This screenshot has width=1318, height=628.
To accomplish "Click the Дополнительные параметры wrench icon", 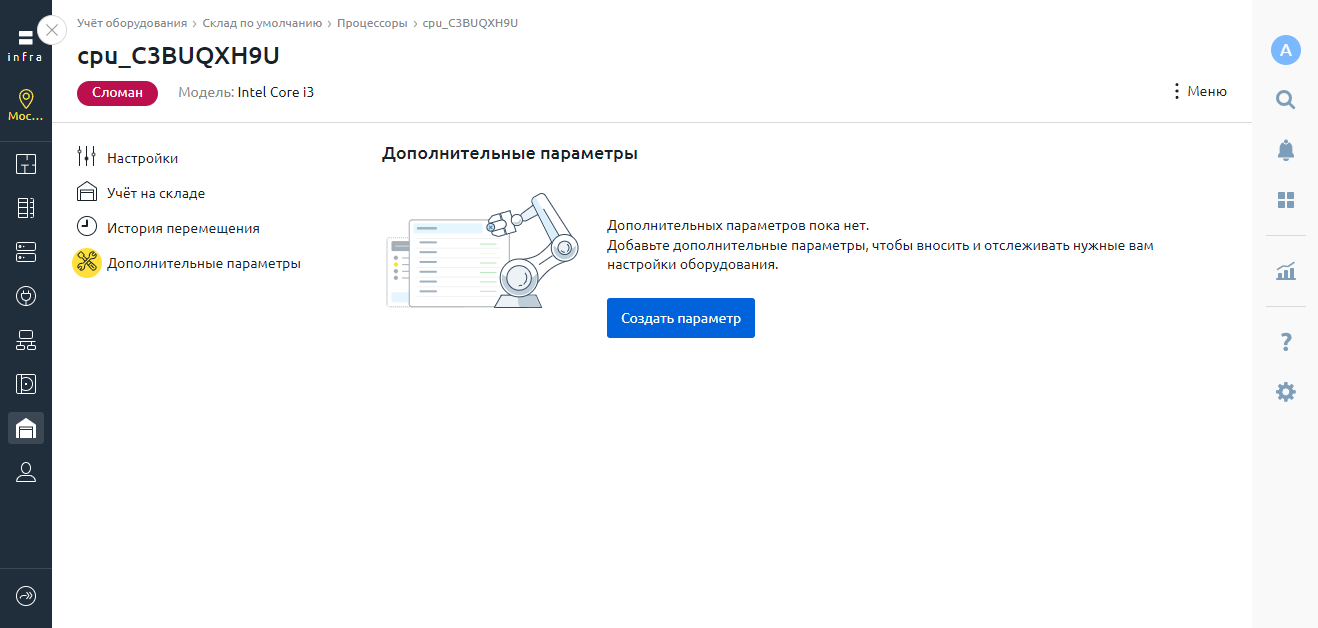I will click(x=87, y=263).
